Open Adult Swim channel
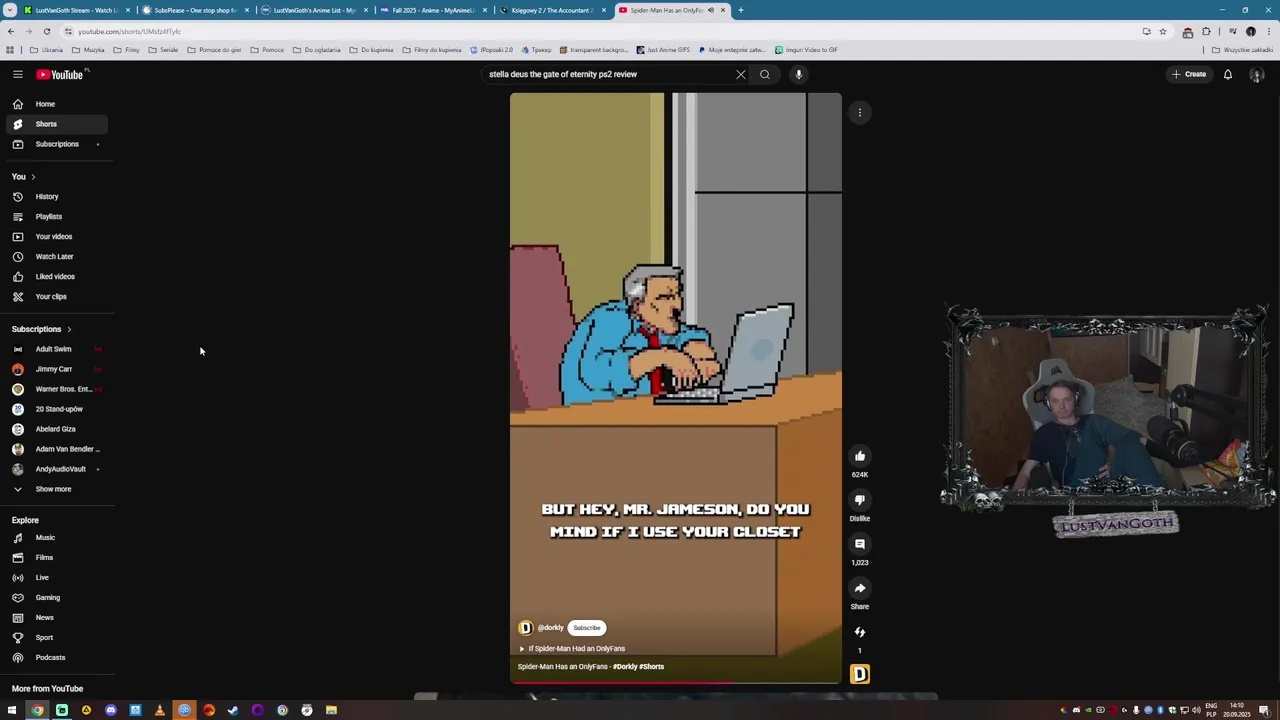This screenshot has width=1280, height=720. [x=55, y=349]
